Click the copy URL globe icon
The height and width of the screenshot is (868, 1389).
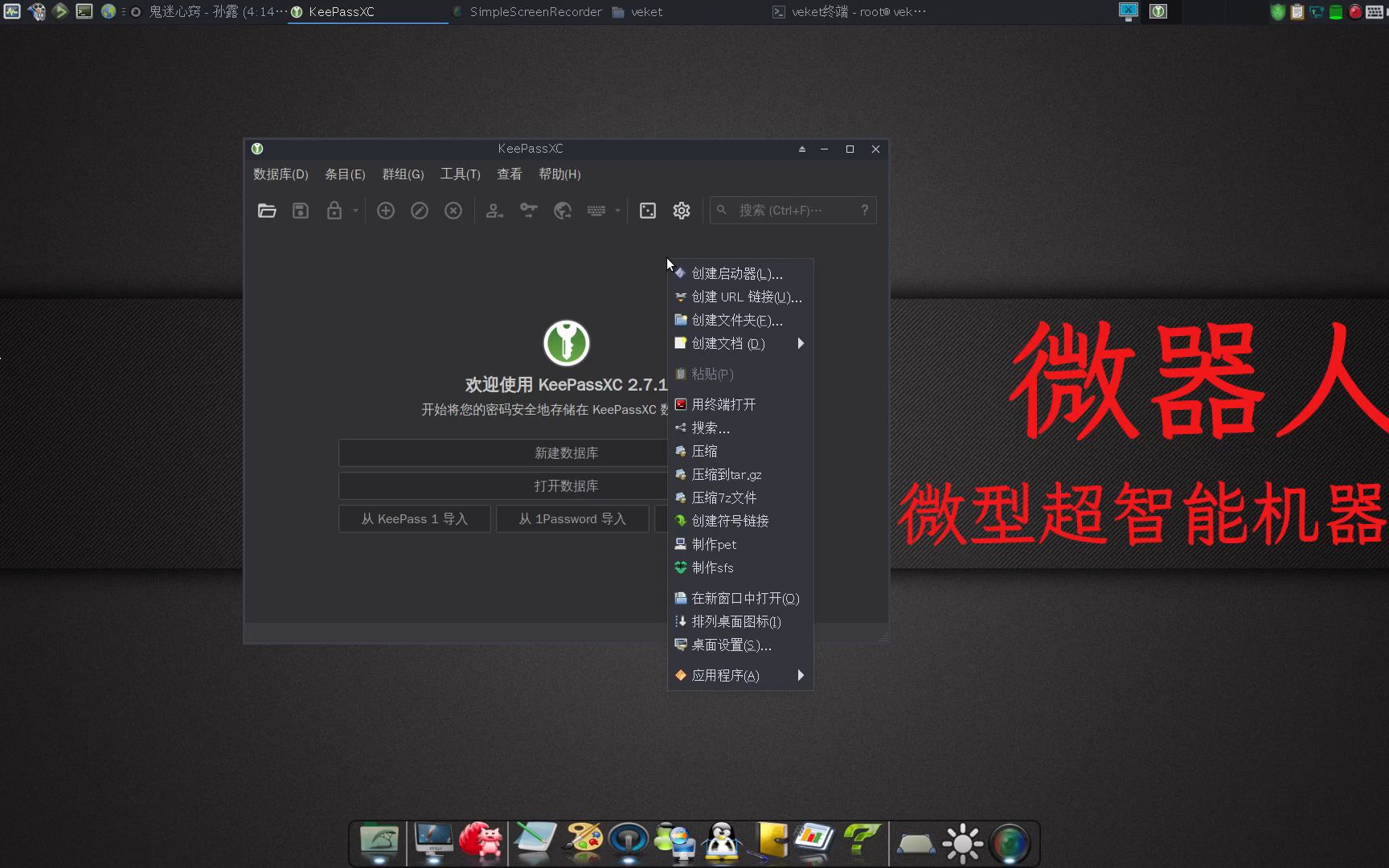pyautogui.click(x=563, y=211)
